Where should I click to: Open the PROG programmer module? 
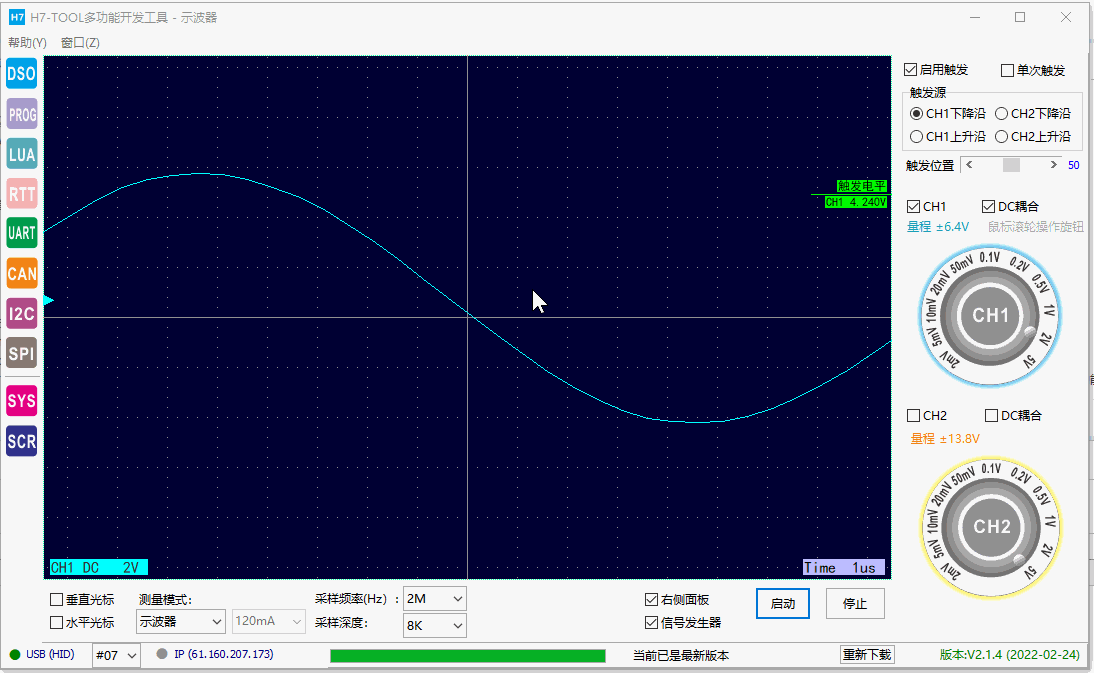(22, 114)
